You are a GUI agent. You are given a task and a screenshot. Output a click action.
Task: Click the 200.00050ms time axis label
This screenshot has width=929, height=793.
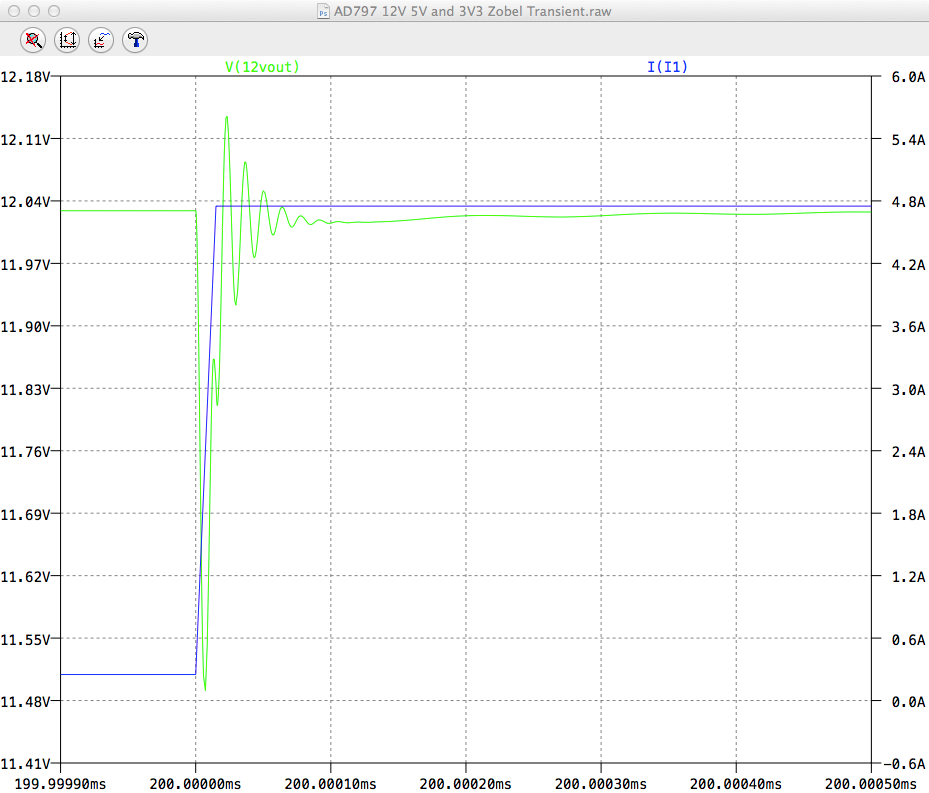871,784
